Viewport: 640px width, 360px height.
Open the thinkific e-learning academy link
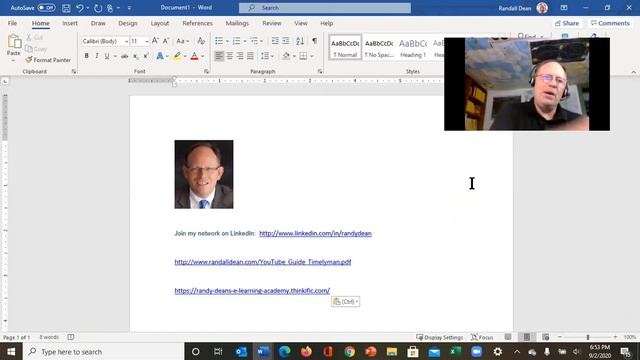tap(252, 291)
